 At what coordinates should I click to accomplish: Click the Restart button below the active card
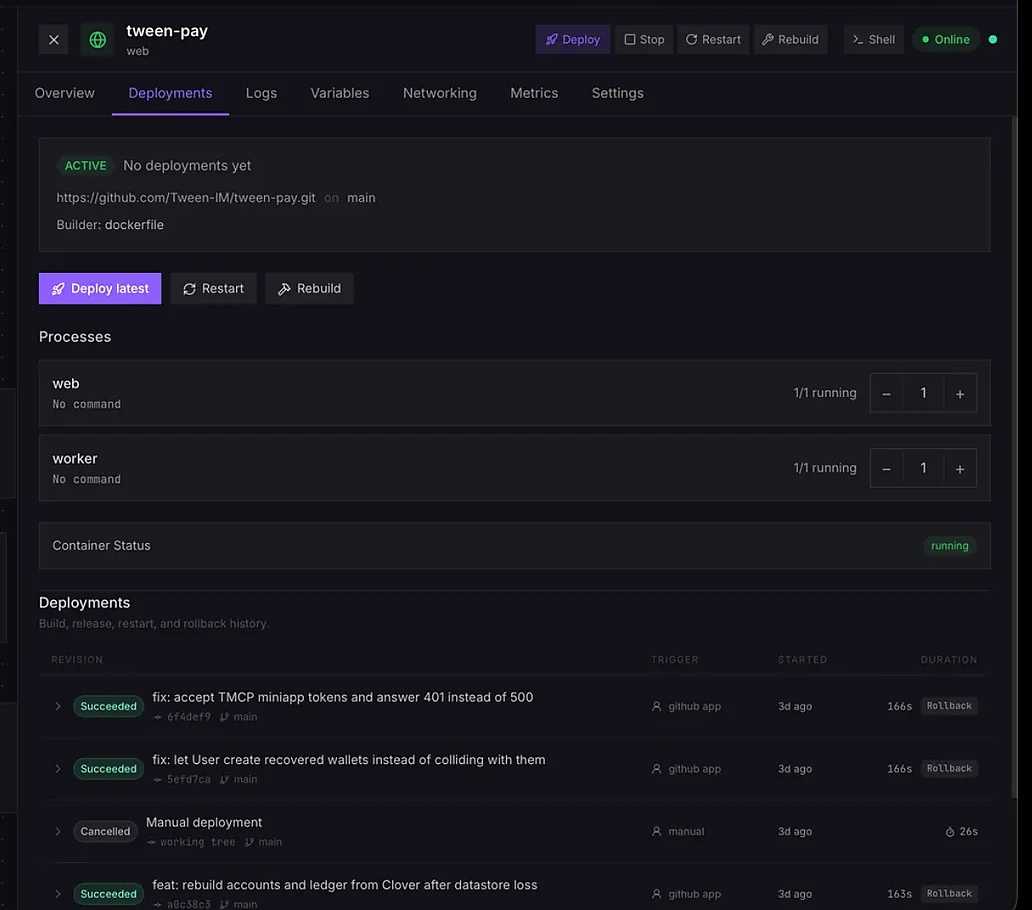[x=213, y=289]
